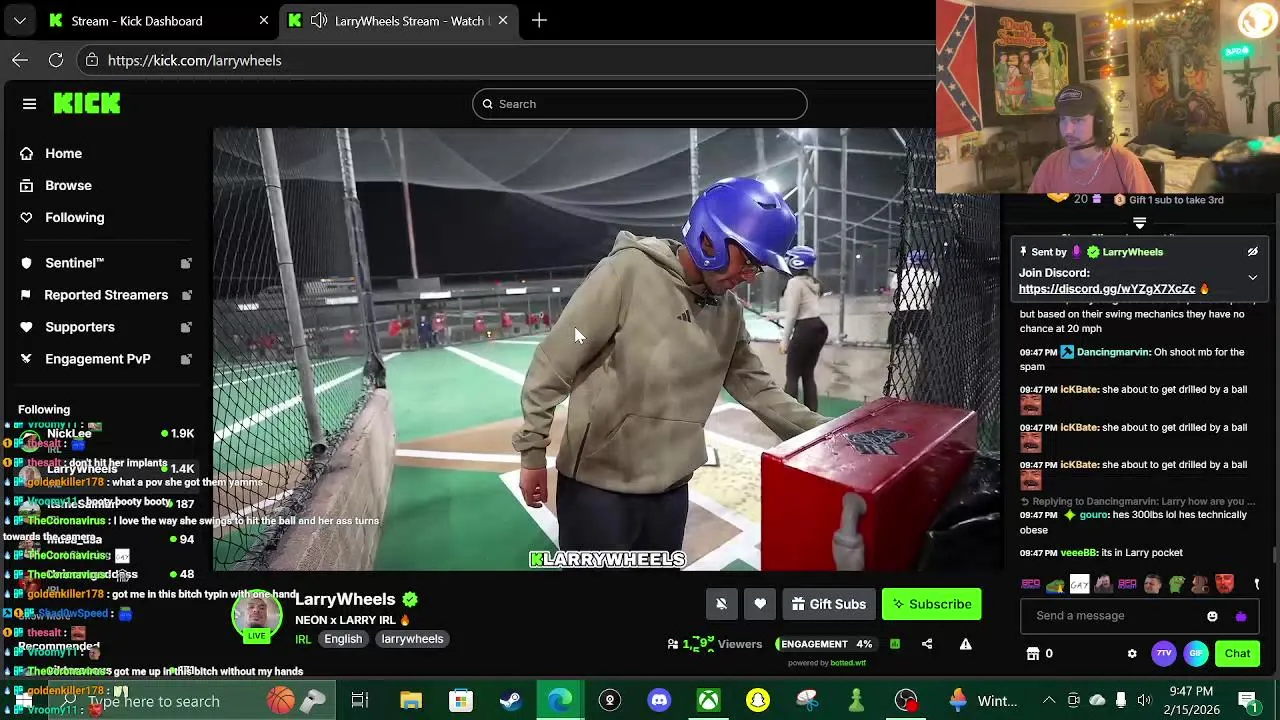
Task: Click the Gift Subs button
Action: [x=828, y=604]
